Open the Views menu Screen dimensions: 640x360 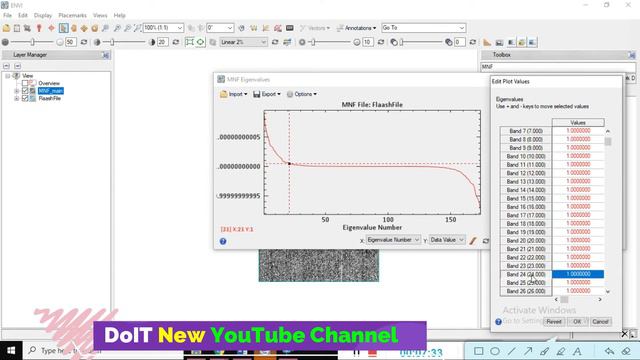(x=100, y=16)
